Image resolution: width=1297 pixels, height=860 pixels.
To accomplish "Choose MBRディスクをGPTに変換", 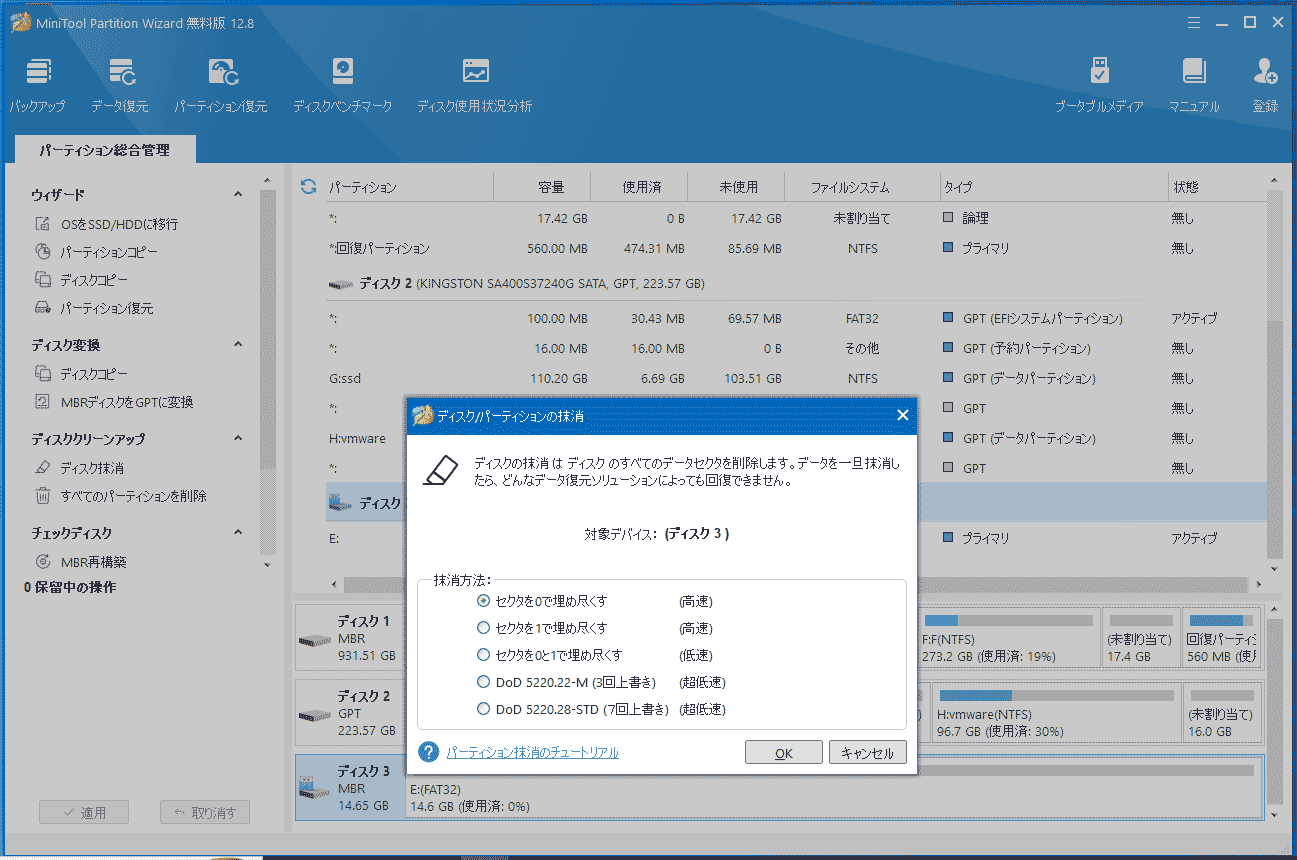I will [x=114, y=402].
